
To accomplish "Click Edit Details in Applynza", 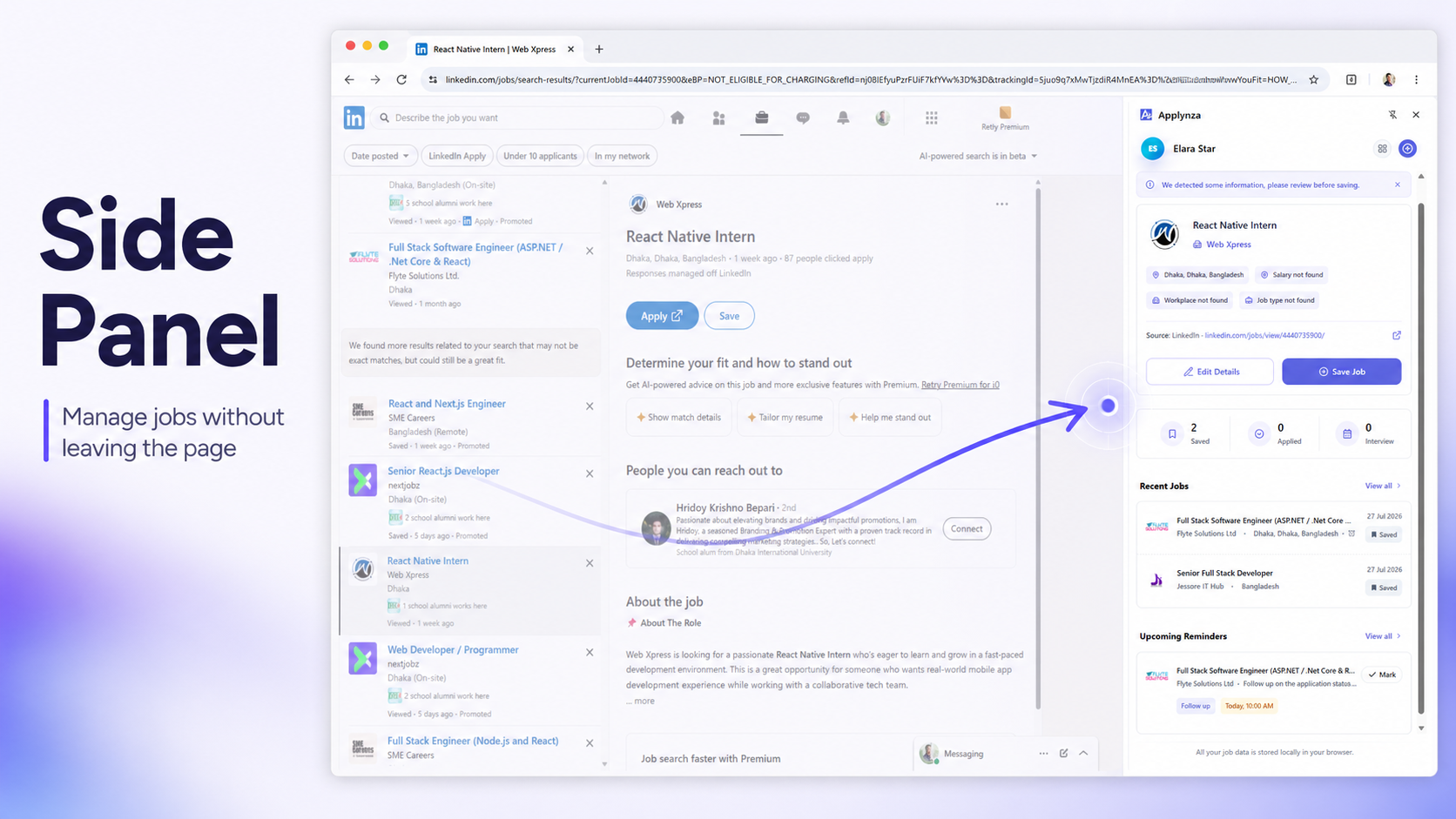I will point(1210,372).
